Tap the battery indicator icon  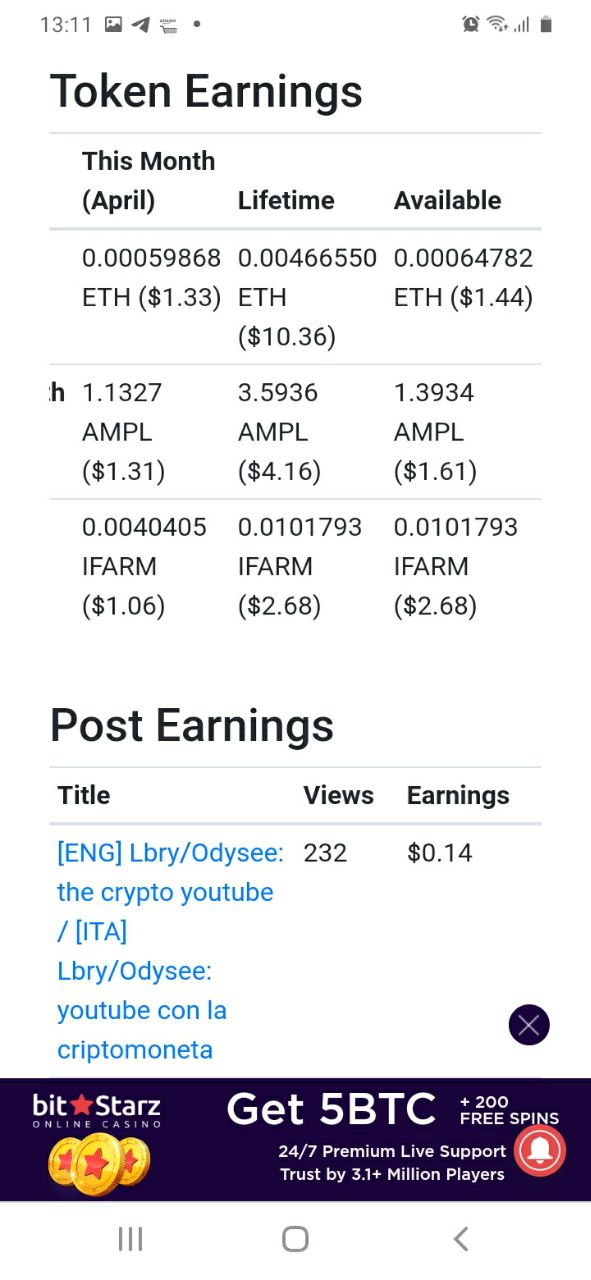point(546,24)
